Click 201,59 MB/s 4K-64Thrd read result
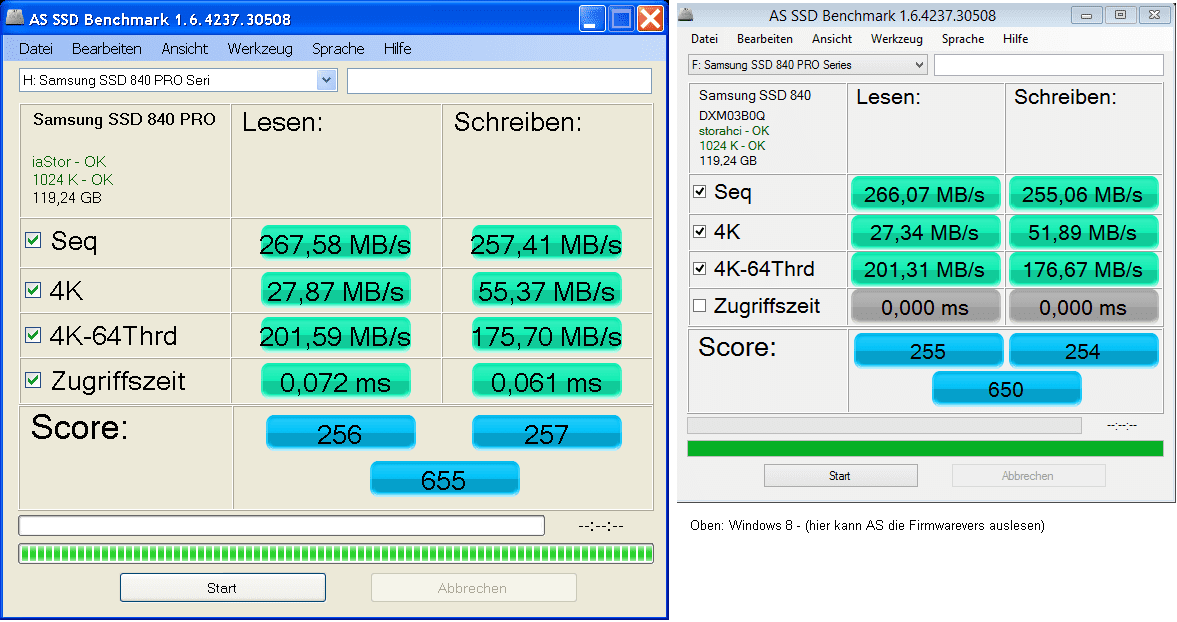This screenshot has height=622, width=1177. pos(336,335)
